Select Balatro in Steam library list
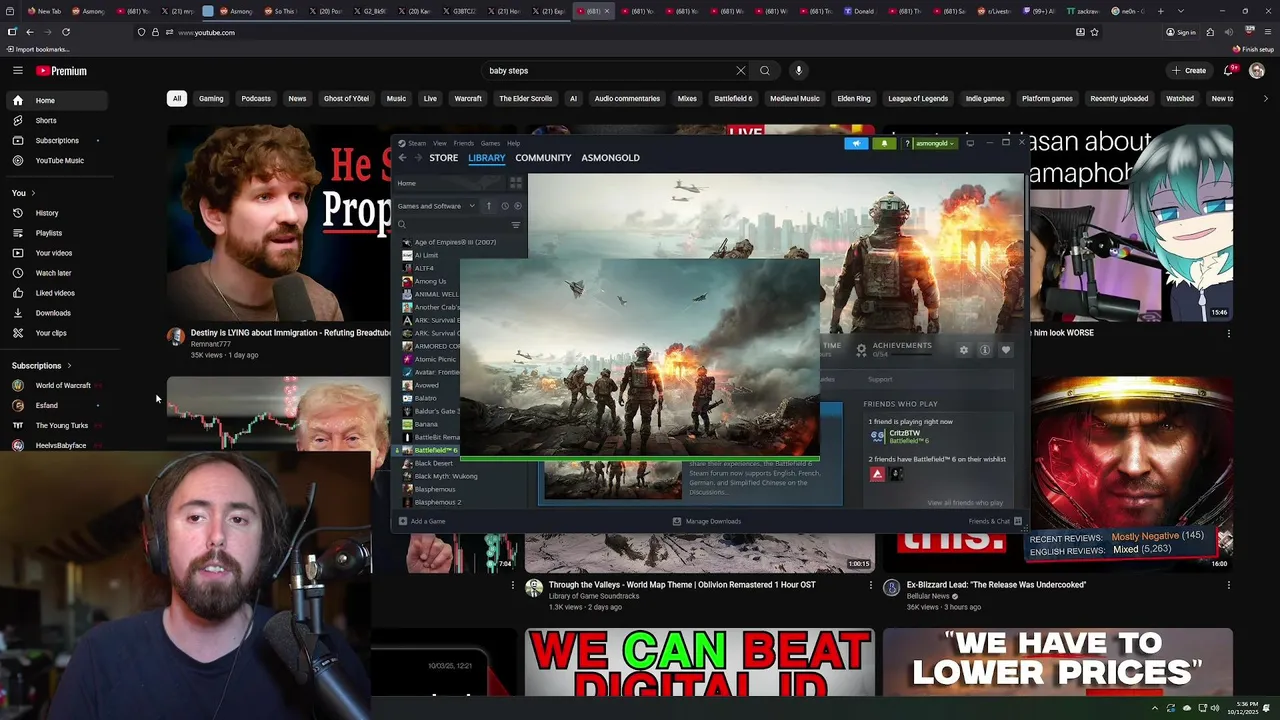 pyautogui.click(x=426, y=398)
